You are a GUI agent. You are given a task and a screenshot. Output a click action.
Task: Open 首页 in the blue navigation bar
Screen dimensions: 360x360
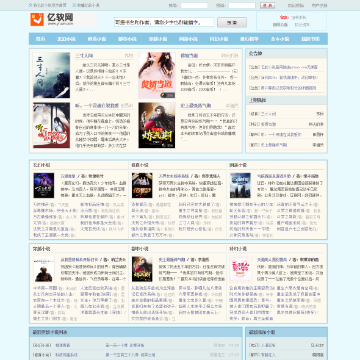click(x=40, y=39)
